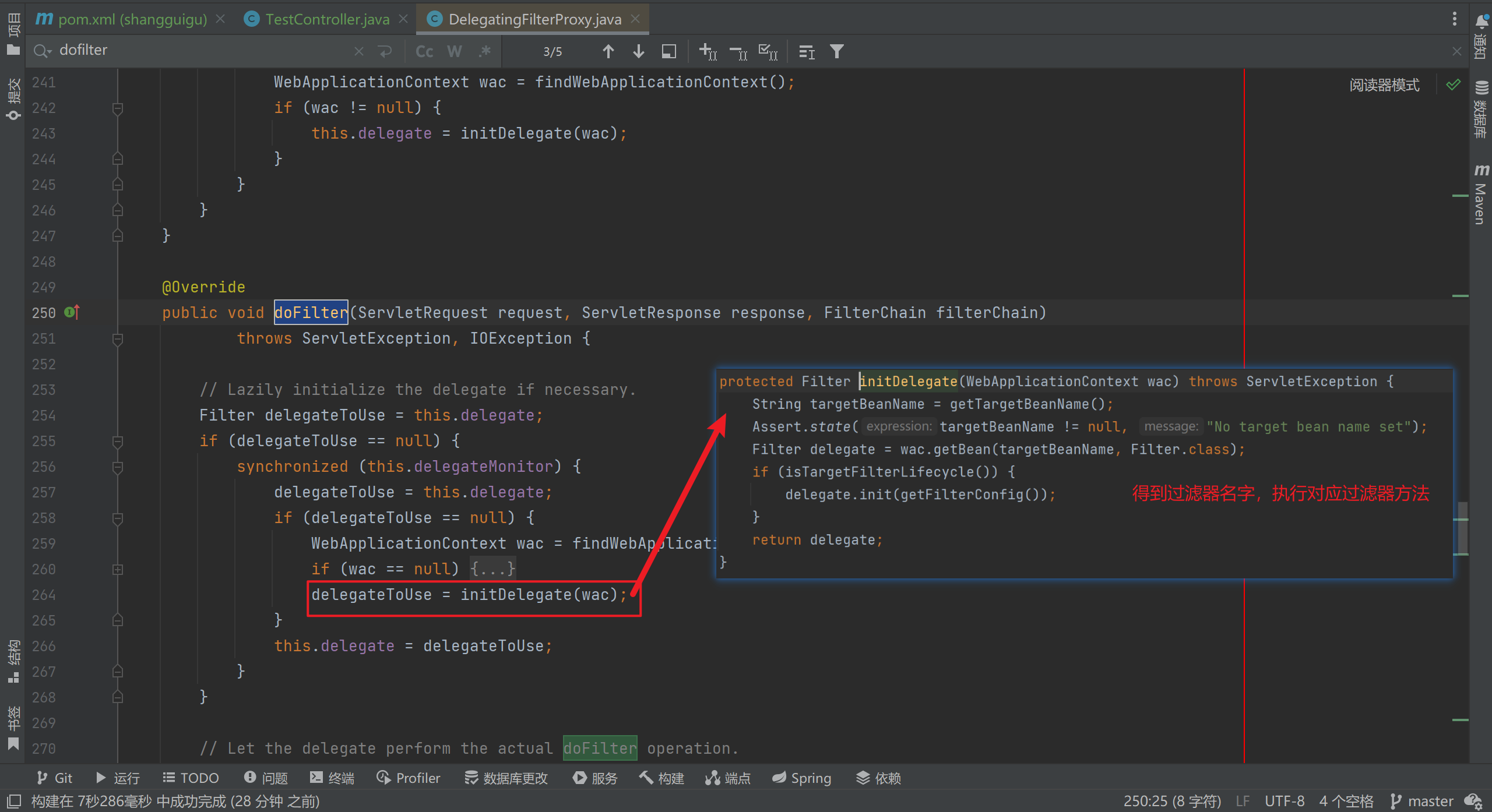Screen dimensions: 1492x812
Task: Select all occurrences icon in search bar
Action: (x=768, y=52)
